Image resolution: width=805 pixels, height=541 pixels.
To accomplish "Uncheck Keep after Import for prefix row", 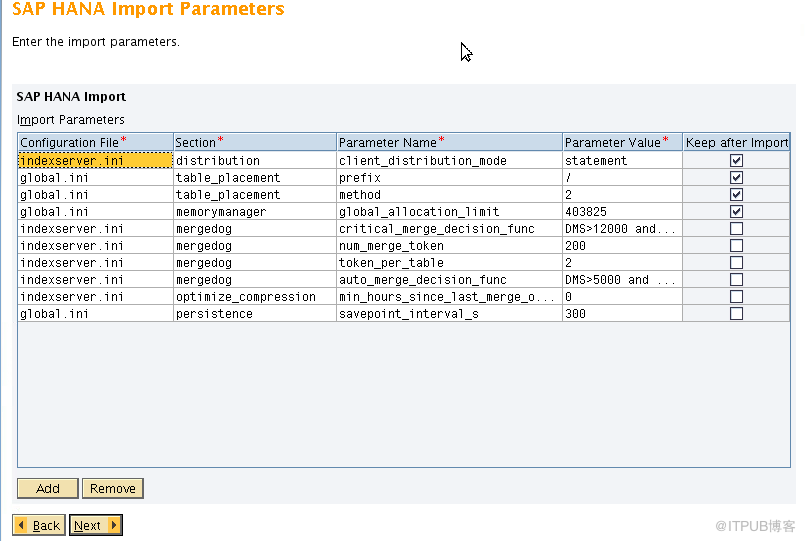I will pos(736,178).
